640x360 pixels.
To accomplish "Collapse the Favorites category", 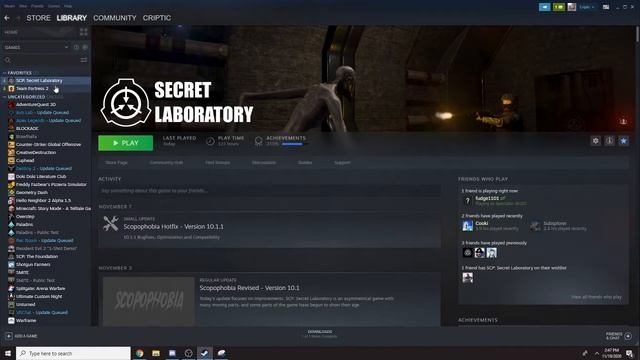I will [x=4, y=73].
